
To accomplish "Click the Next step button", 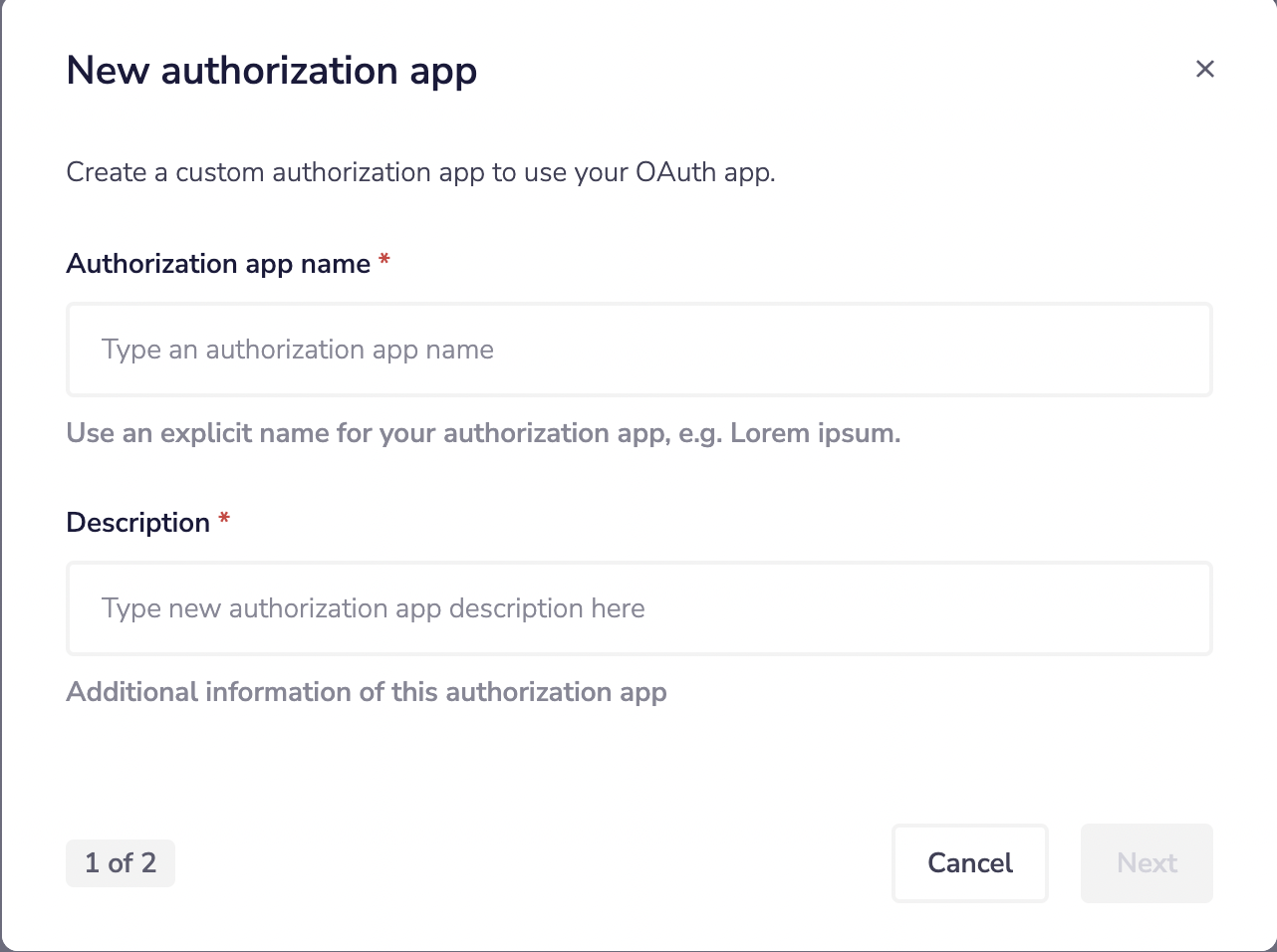I will [1147, 862].
